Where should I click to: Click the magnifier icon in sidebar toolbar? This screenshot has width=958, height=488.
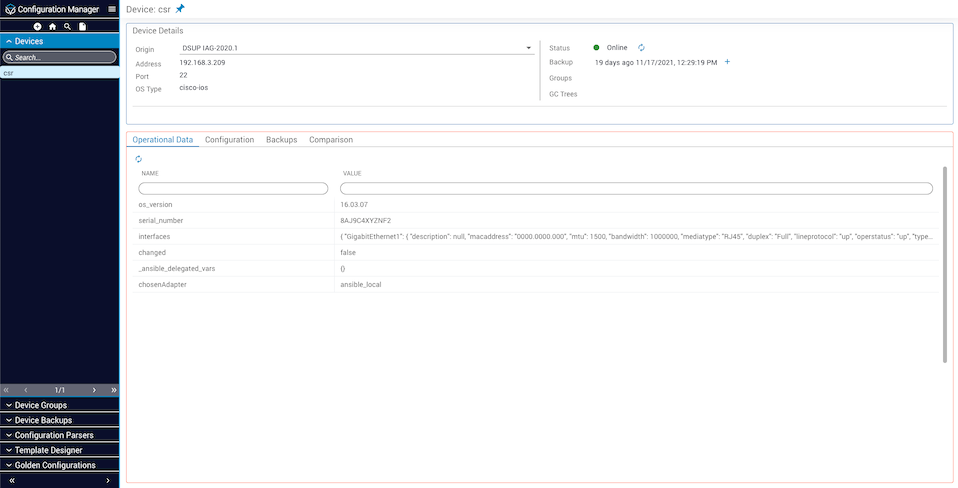pyautogui.click(x=67, y=26)
